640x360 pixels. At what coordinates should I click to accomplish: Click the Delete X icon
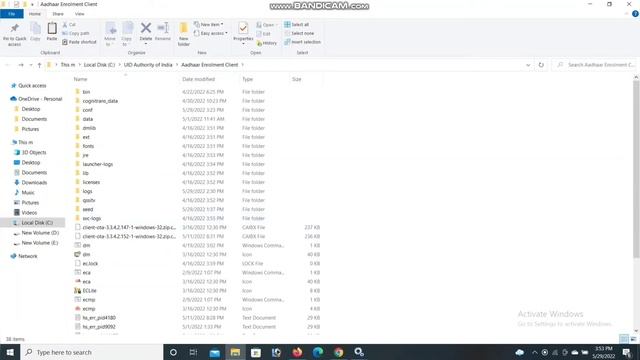[x=146, y=28]
